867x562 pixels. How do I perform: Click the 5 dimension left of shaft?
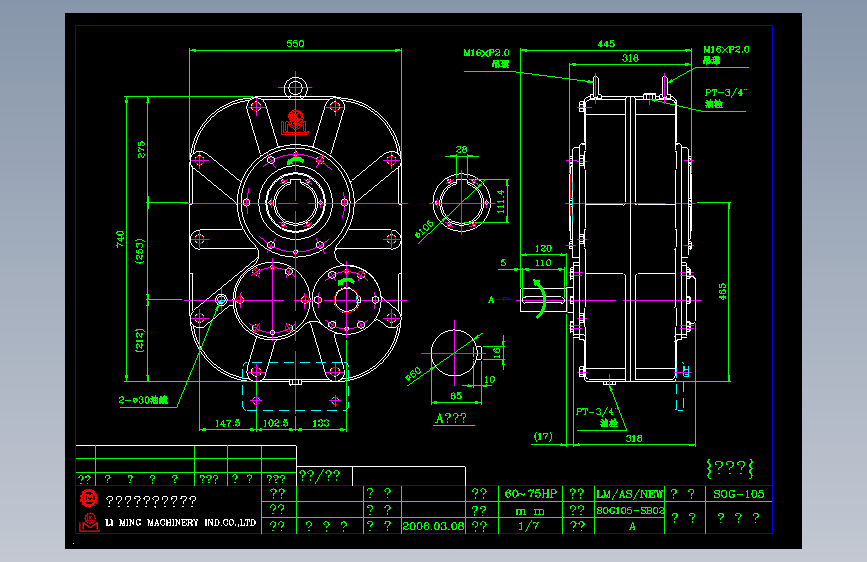[x=503, y=263]
